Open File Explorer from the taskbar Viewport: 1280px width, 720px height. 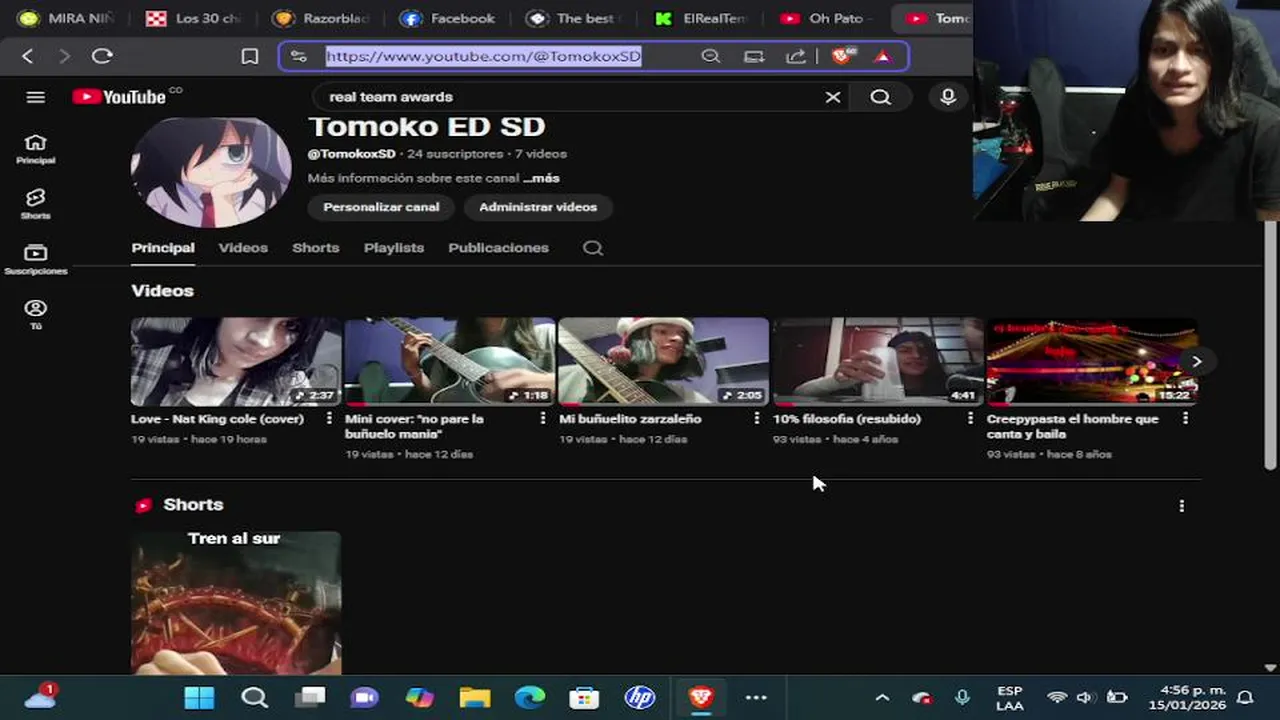pos(475,697)
